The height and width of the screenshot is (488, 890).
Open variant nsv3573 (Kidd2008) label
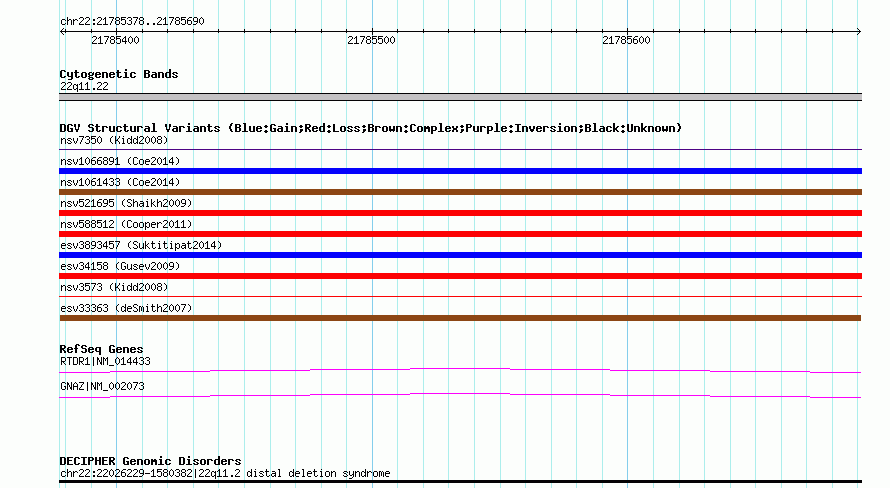(x=114, y=287)
